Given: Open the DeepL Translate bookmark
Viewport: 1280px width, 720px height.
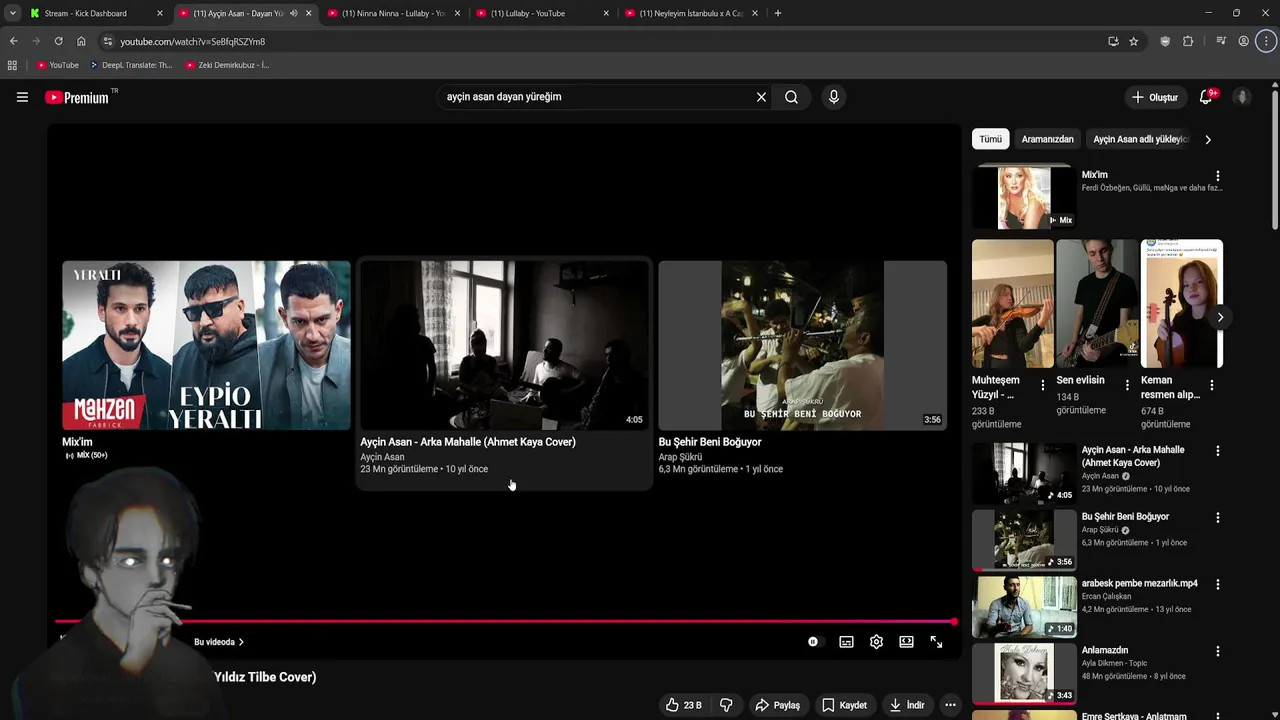Looking at the screenshot, I should (130, 65).
